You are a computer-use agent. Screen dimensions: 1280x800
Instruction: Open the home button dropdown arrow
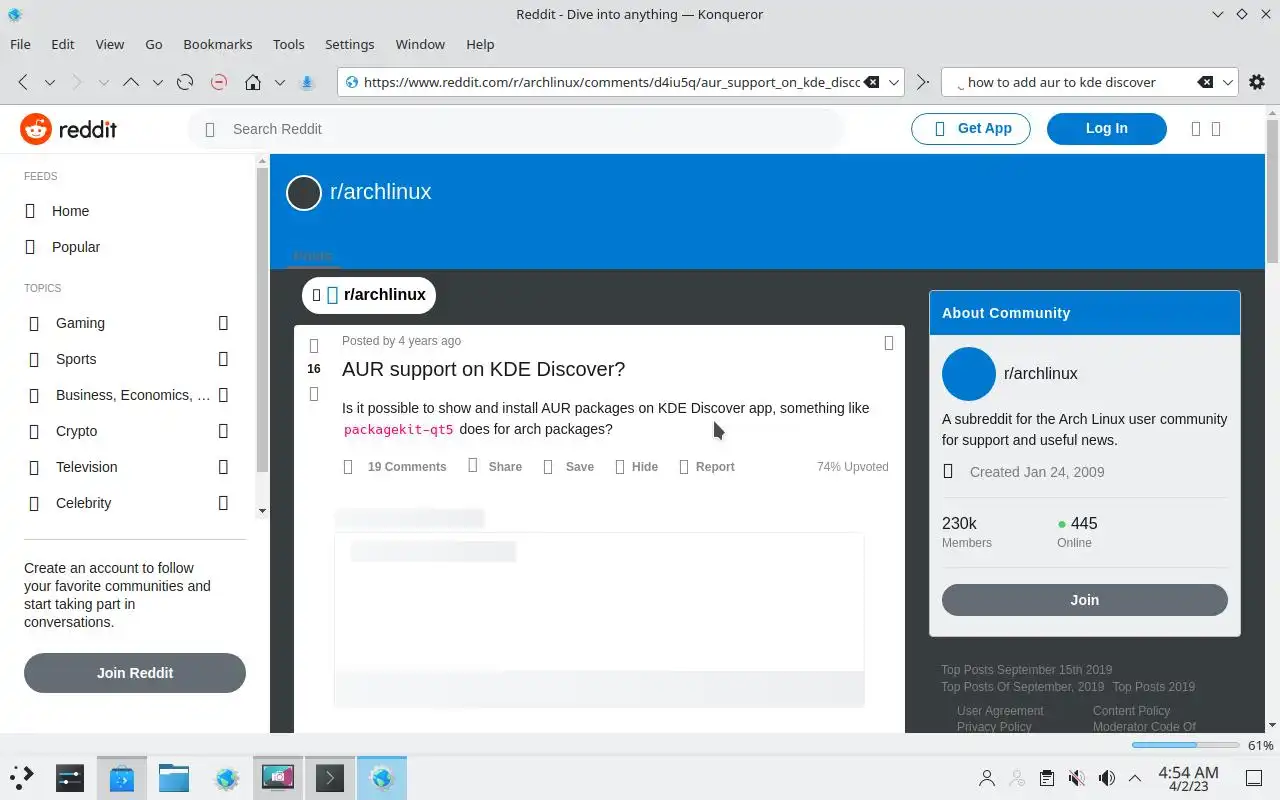(x=280, y=82)
